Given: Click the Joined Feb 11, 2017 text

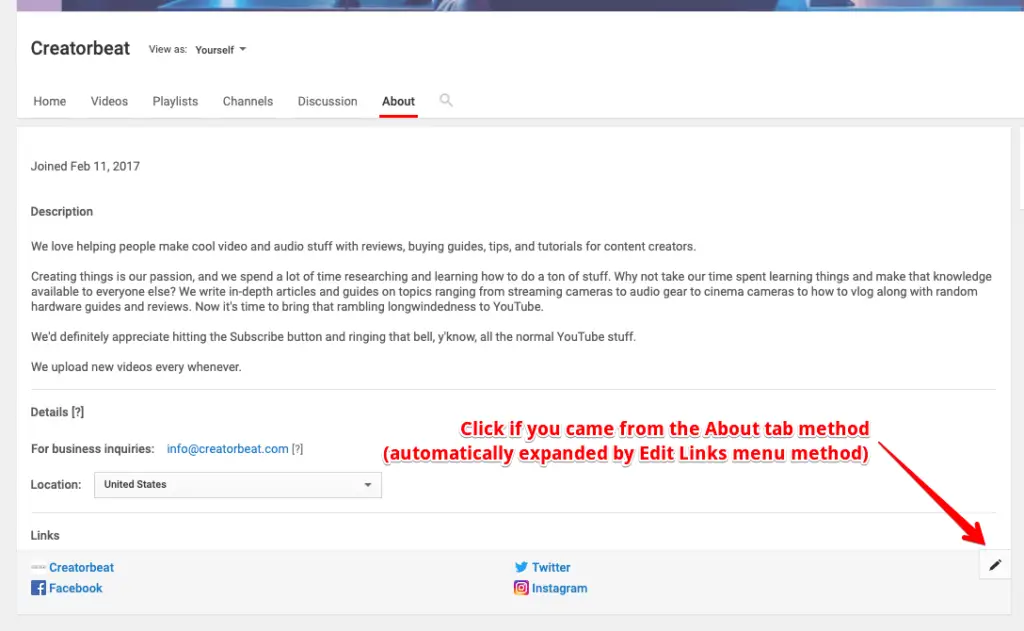Looking at the screenshot, I should 85,166.
